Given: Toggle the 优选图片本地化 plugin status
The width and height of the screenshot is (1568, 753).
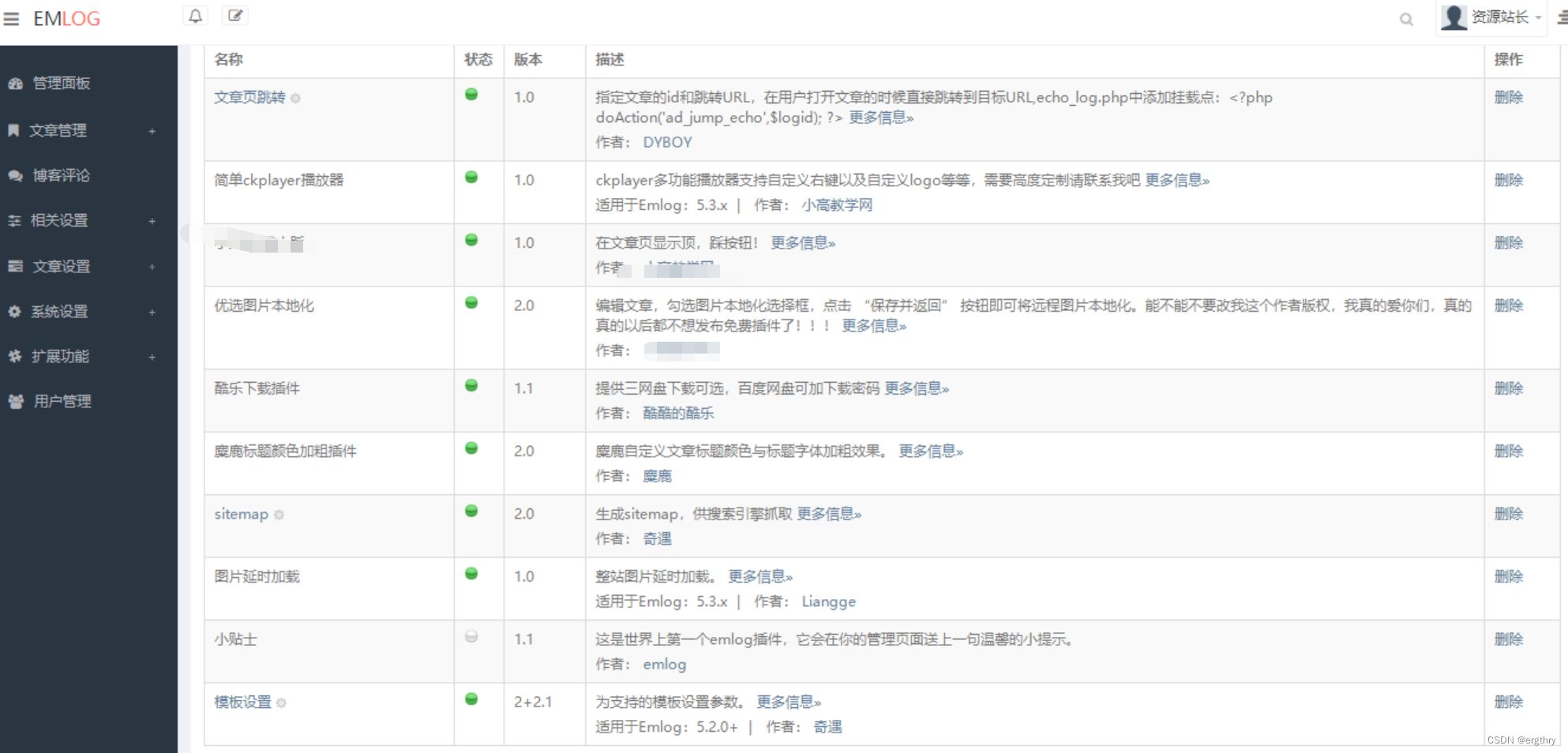Looking at the screenshot, I should pos(471,302).
